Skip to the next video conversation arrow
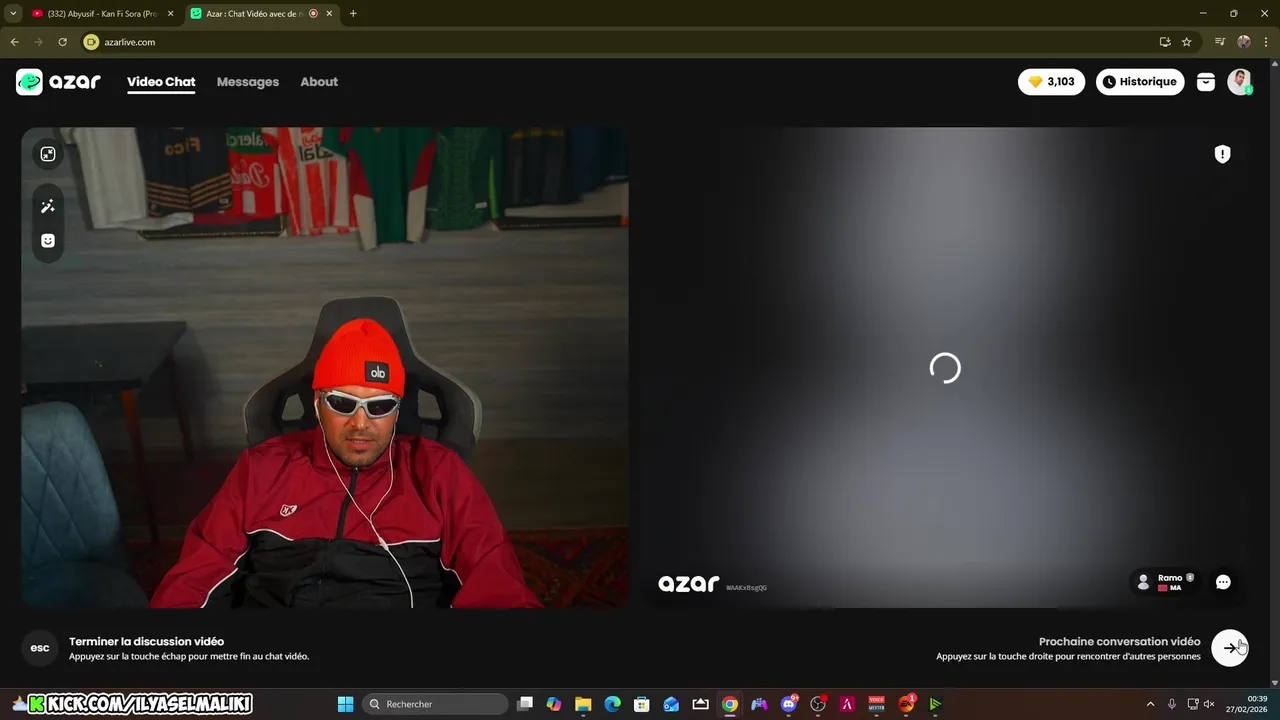 pos(1230,648)
